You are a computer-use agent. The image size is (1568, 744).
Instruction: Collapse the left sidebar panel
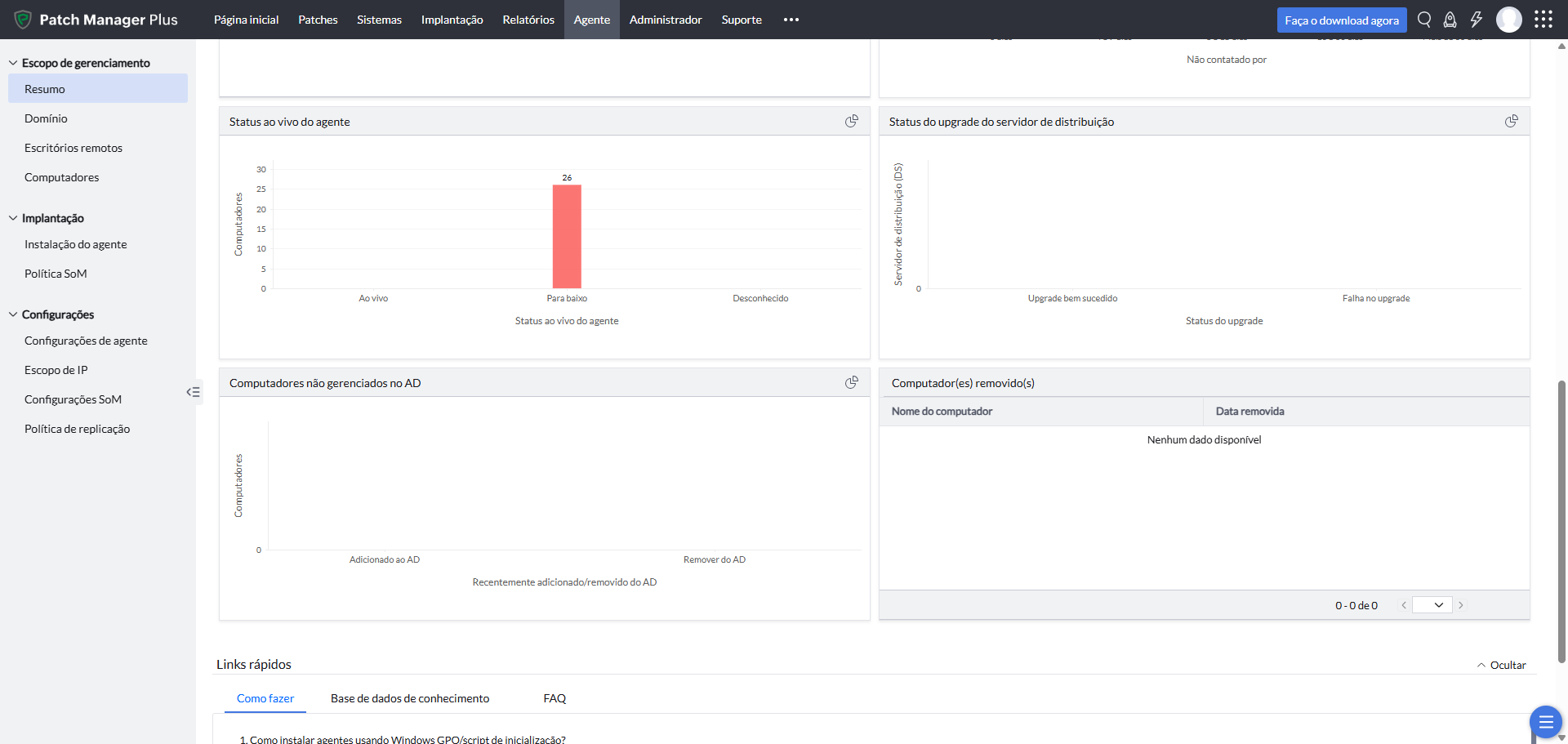pyautogui.click(x=193, y=392)
